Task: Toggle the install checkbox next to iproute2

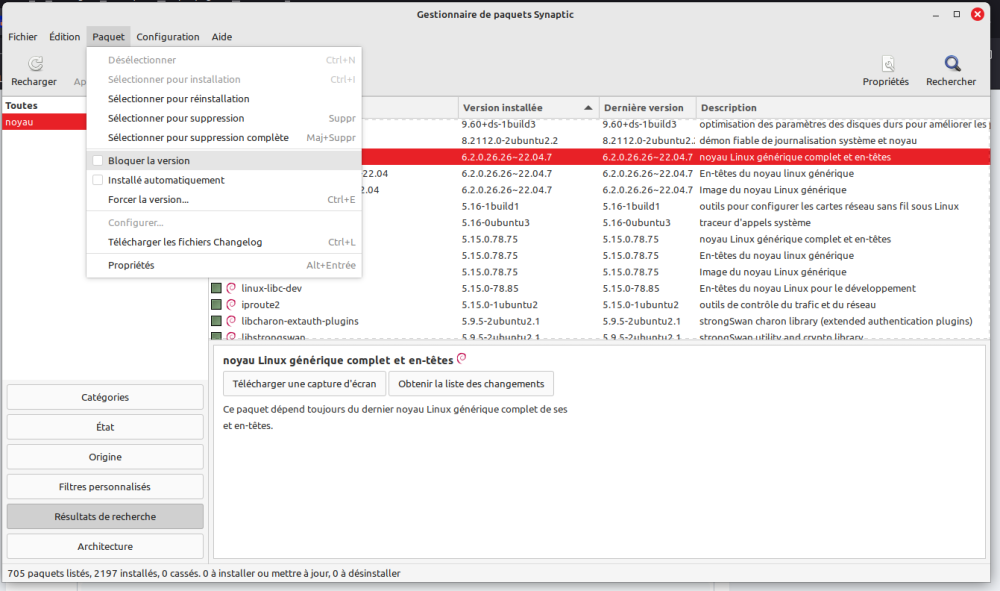Action: pyautogui.click(x=216, y=304)
